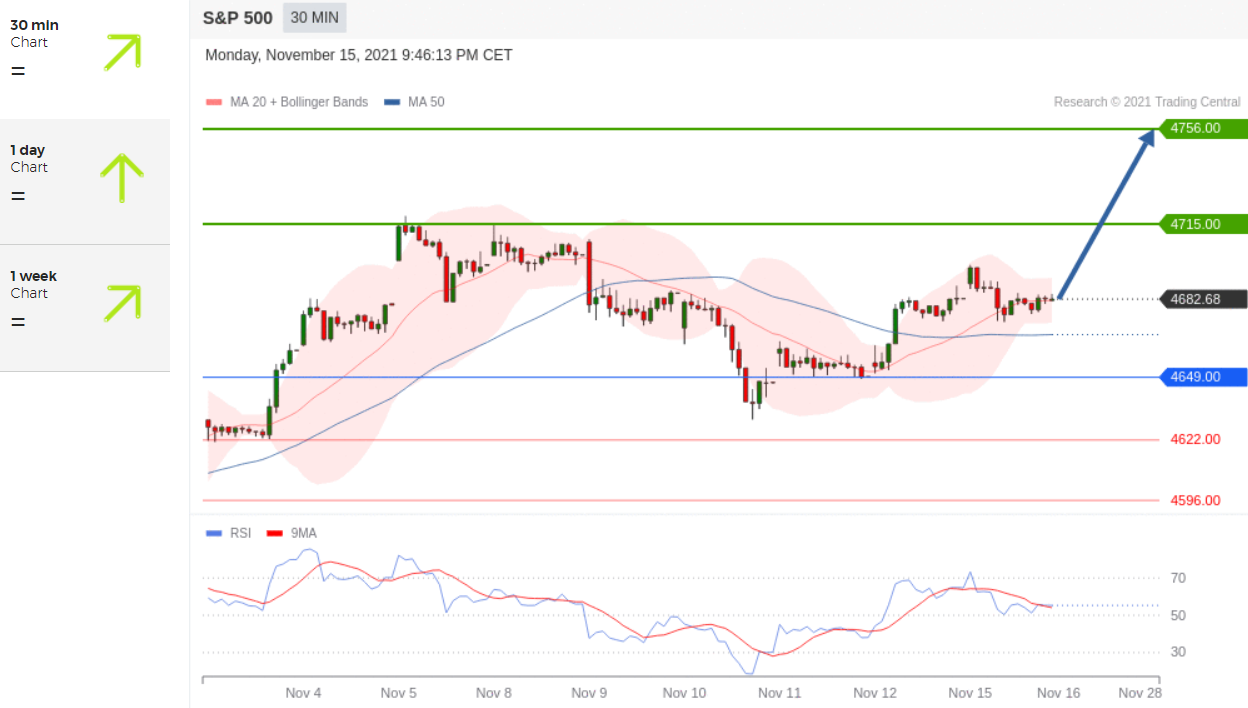Click the equals sign under 1 day Chart
Image resolution: width=1248 pixels, height=708 pixels.
[18, 196]
